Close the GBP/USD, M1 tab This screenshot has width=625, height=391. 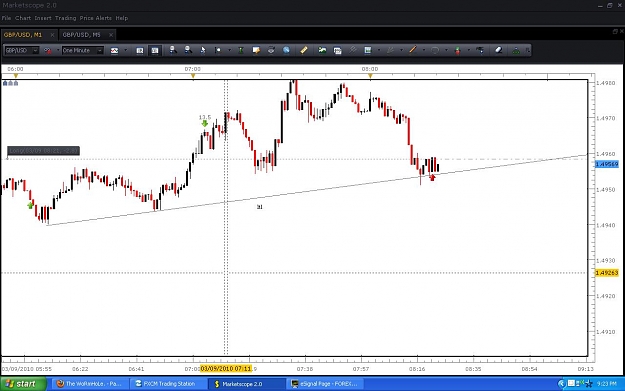pyautogui.click(x=52, y=35)
